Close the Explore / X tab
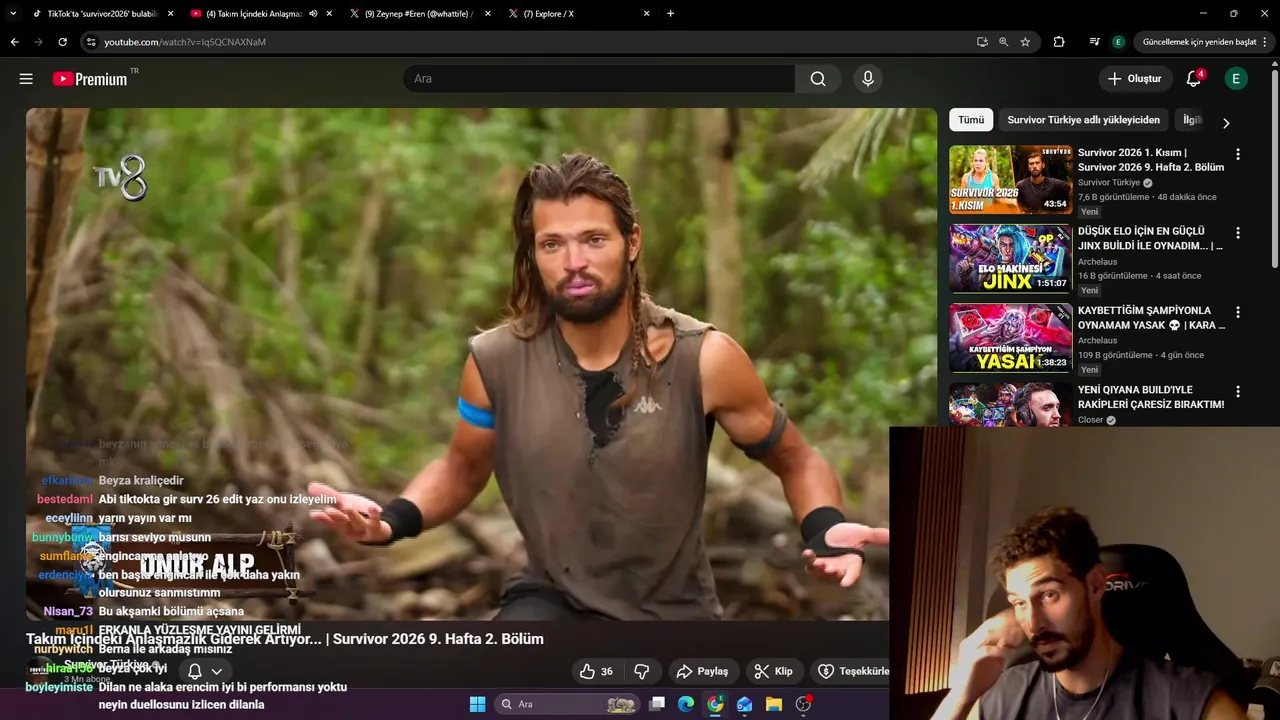 646,14
